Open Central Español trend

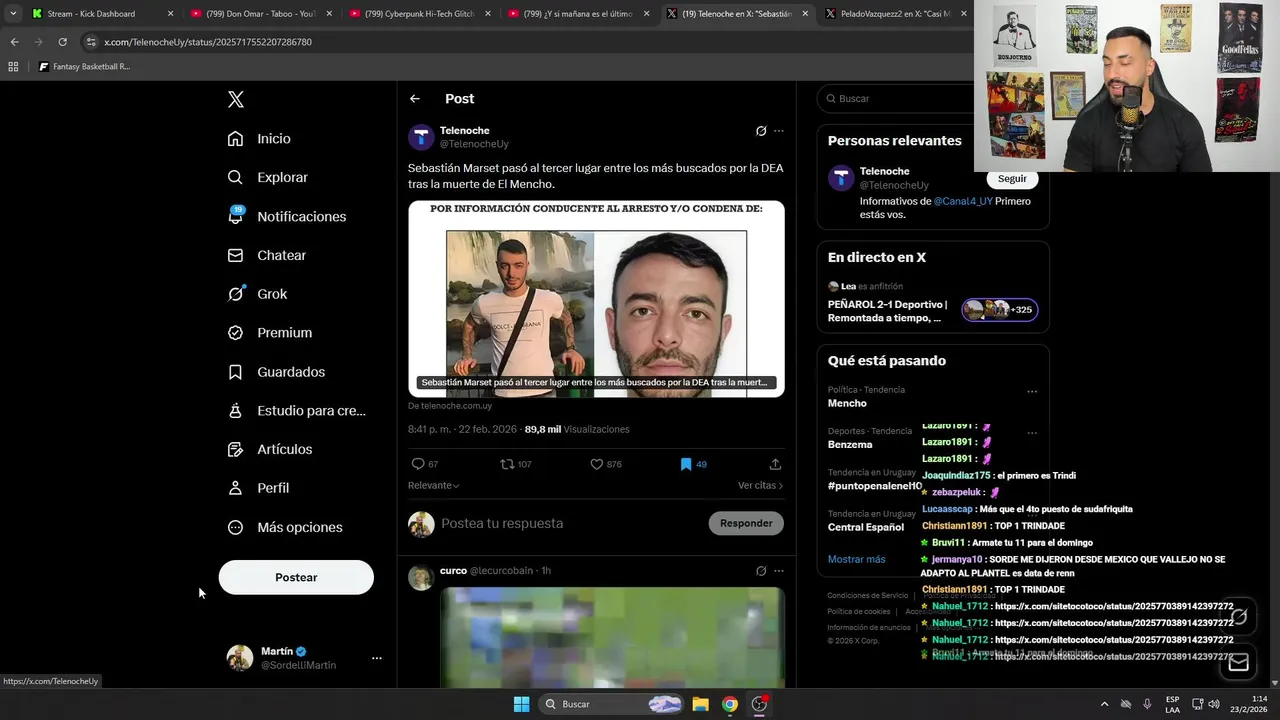pyautogui.click(x=865, y=527)
